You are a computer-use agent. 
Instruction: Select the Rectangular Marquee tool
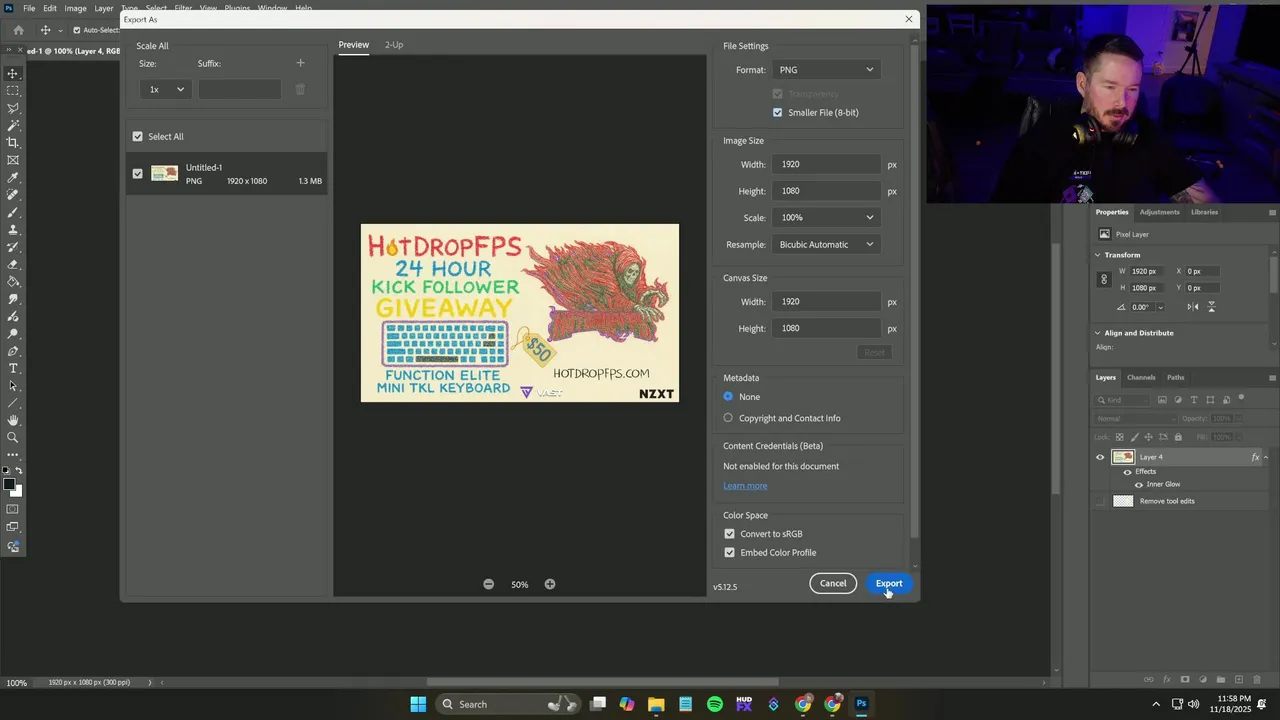point(13,90)
